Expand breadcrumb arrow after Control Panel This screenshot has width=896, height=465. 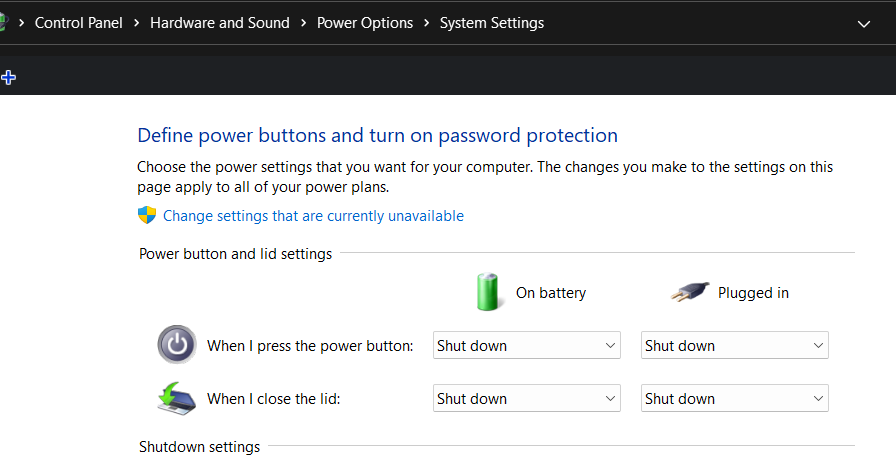[137, 22]
